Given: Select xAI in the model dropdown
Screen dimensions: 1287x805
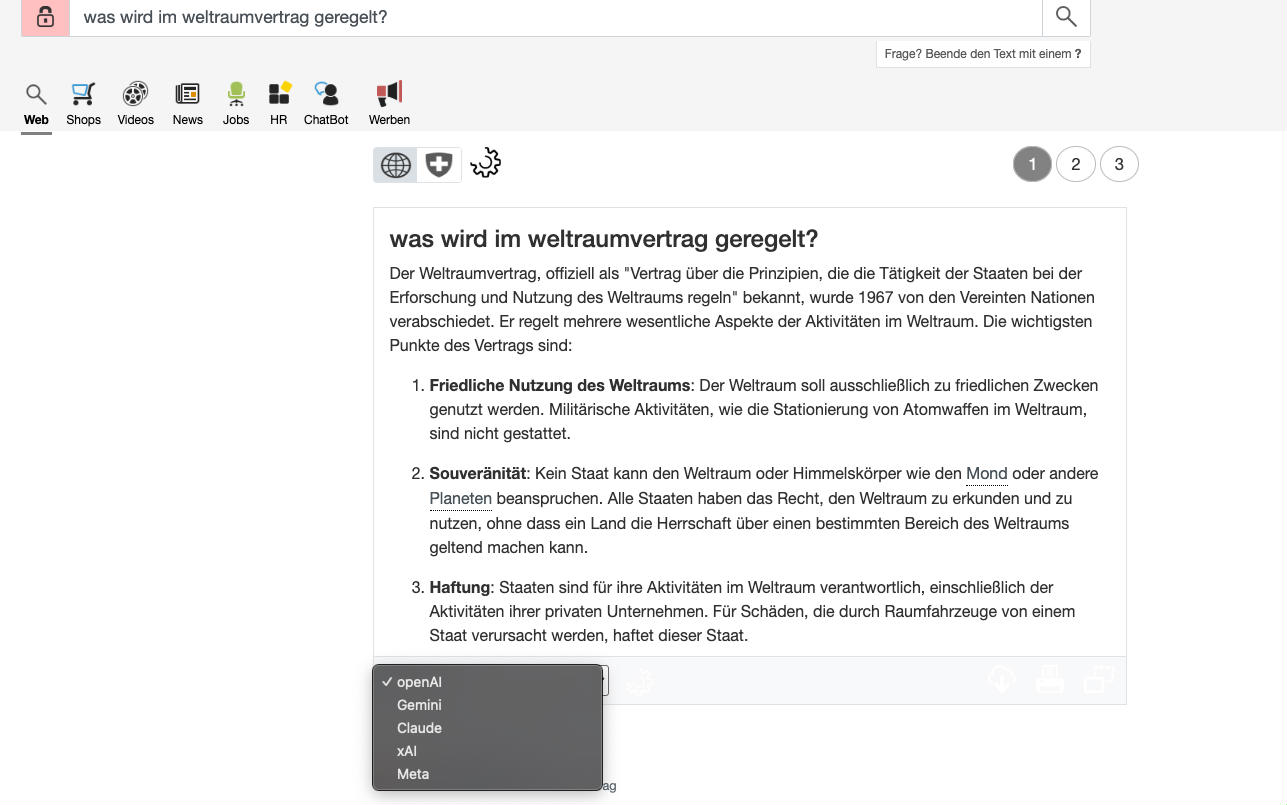Looking at the screenshot, I should pyautogui.click(x=487, y=751).
